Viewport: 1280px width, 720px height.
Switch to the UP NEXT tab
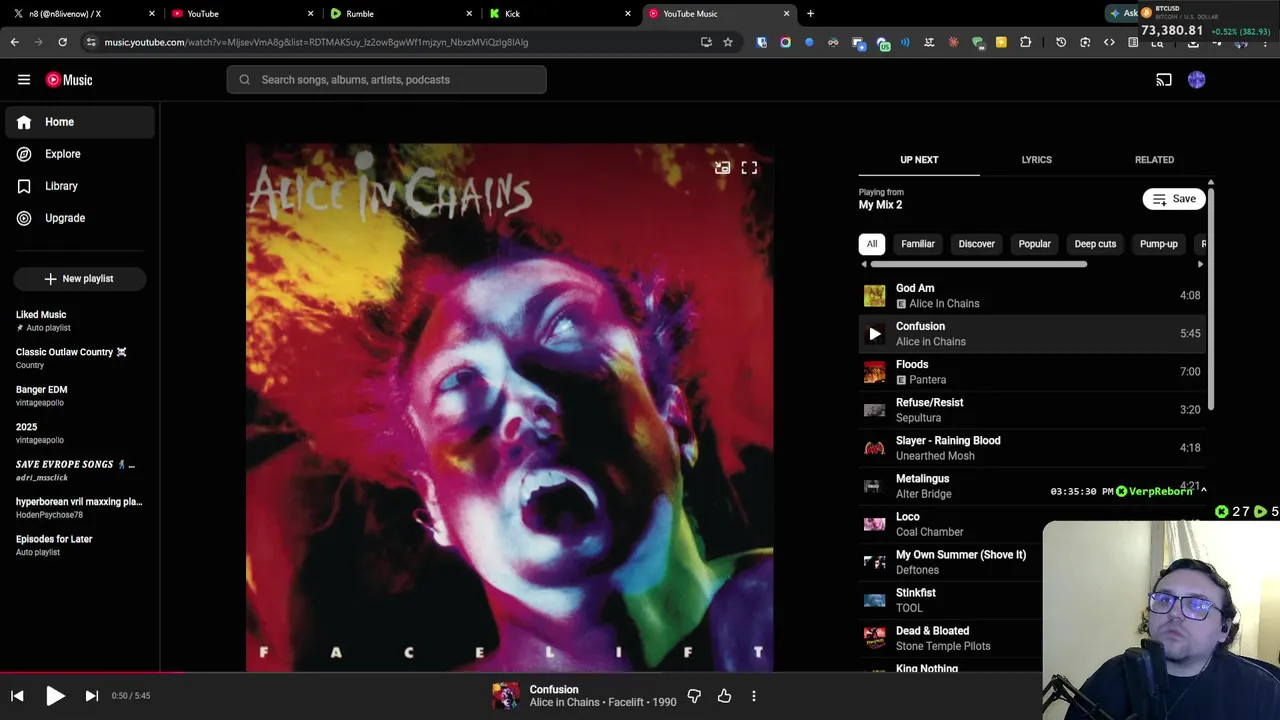[x=919, y=160]
